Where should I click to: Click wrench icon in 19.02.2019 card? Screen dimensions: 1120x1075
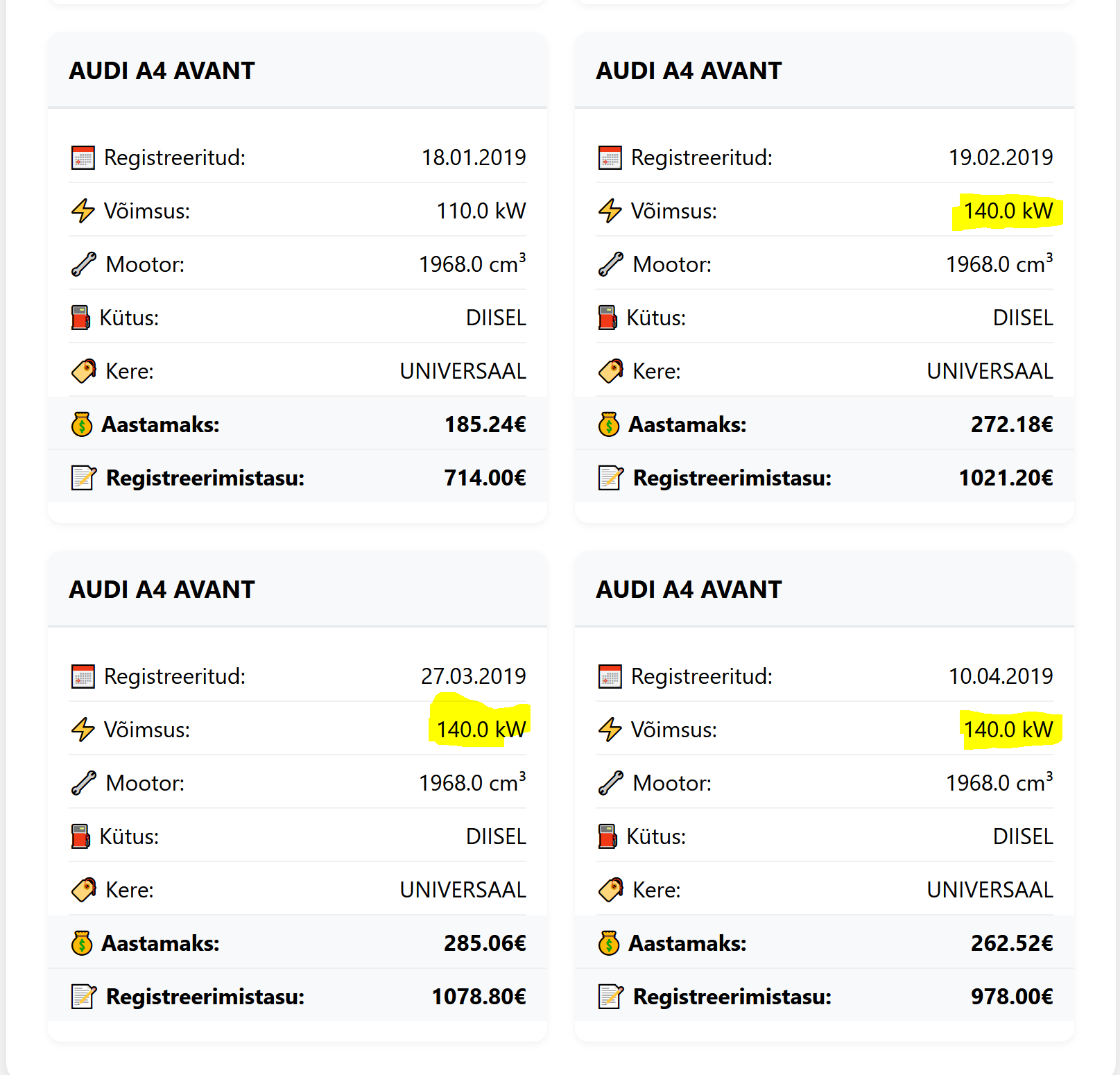(610, 264)
